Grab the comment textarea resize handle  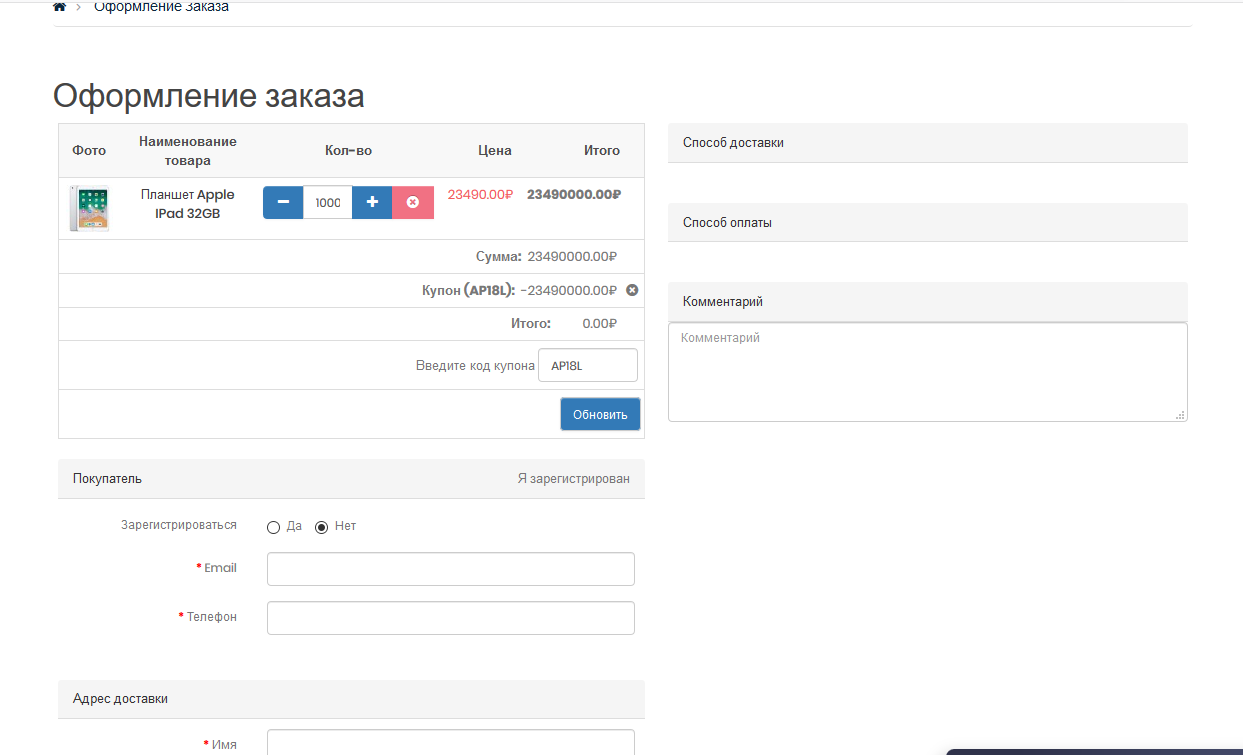click(x=1180, y=414)
